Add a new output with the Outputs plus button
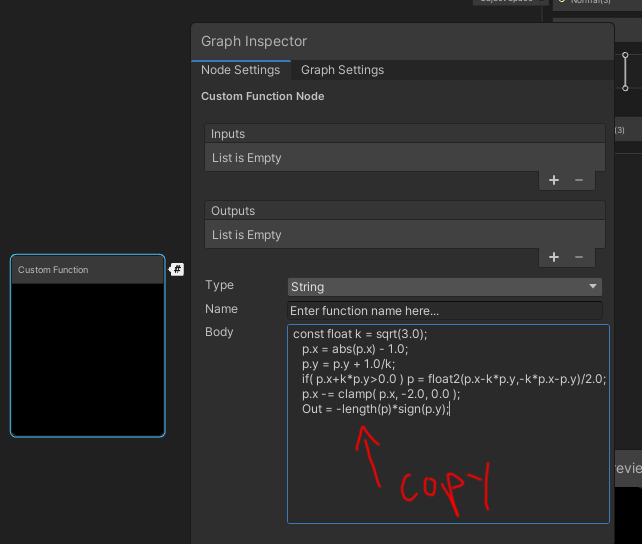 tap(554, 257)
